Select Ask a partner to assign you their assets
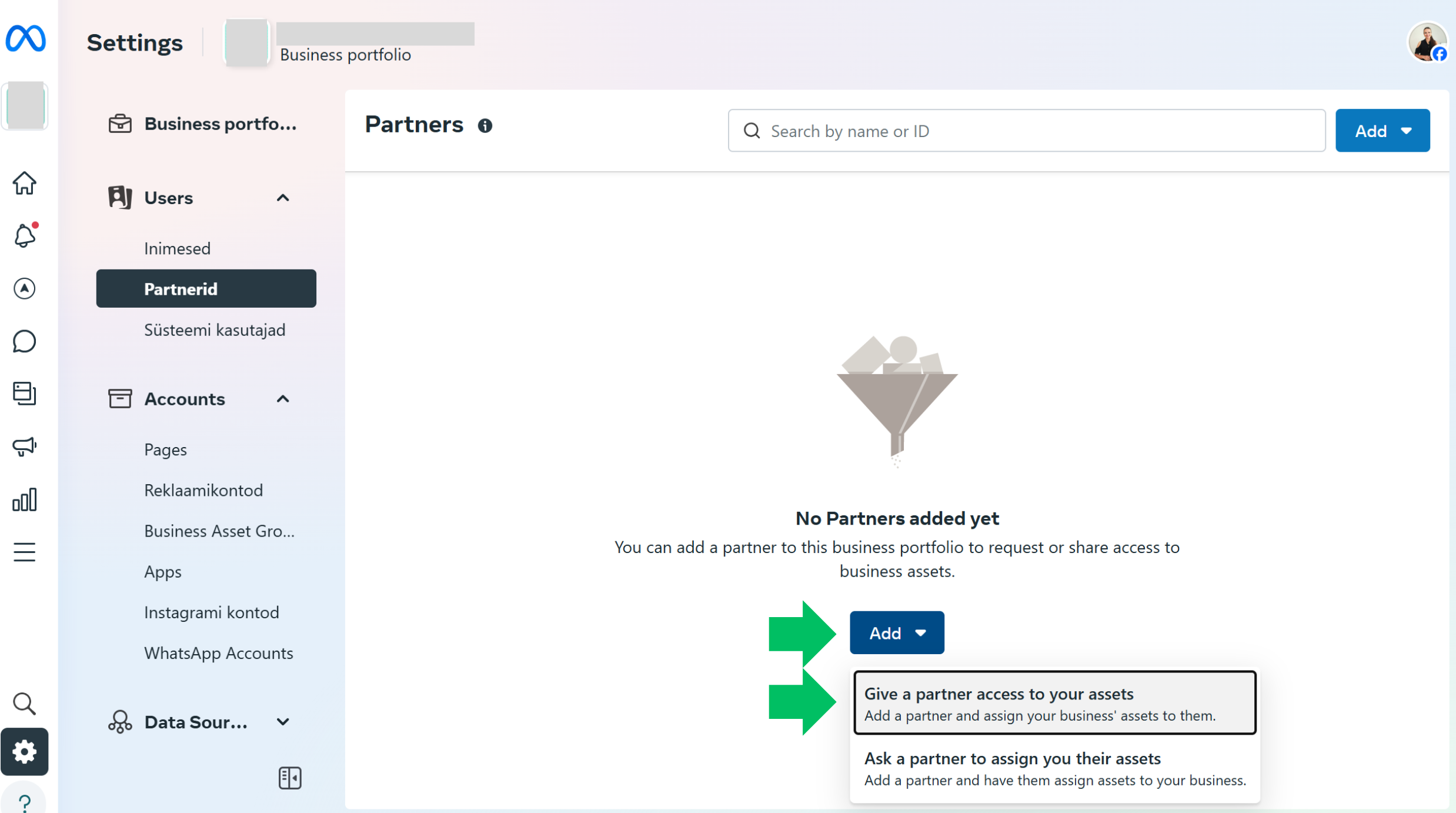1456x813 pixels. click(x=1054, y=768)
